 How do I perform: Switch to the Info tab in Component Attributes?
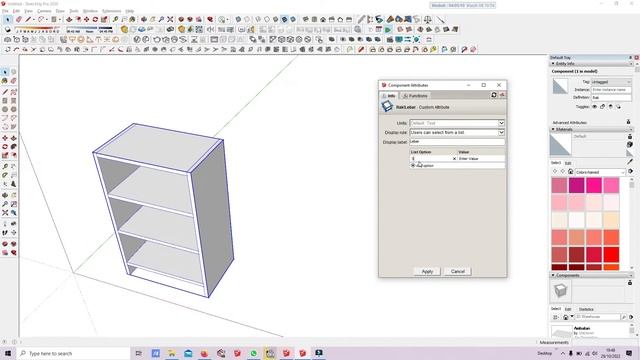389,96
